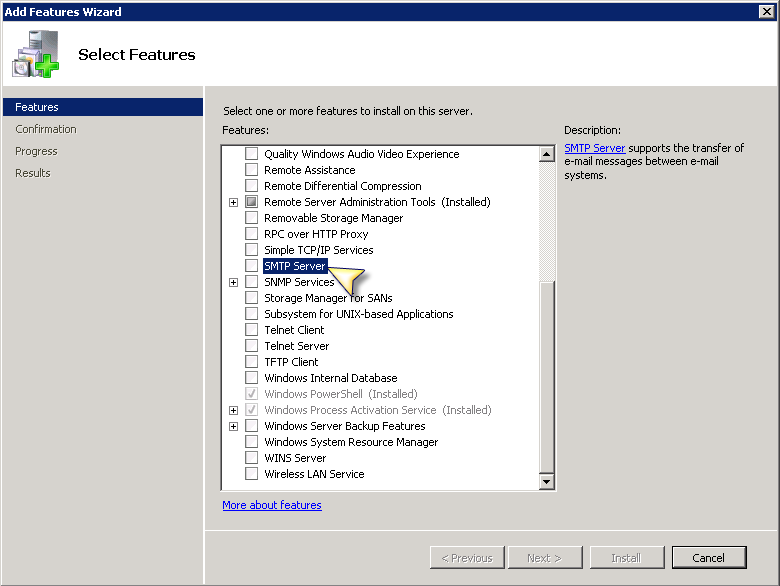Click the Add Features wizard server icon
The image size is (780, 586).
click(x=36, y=54)
